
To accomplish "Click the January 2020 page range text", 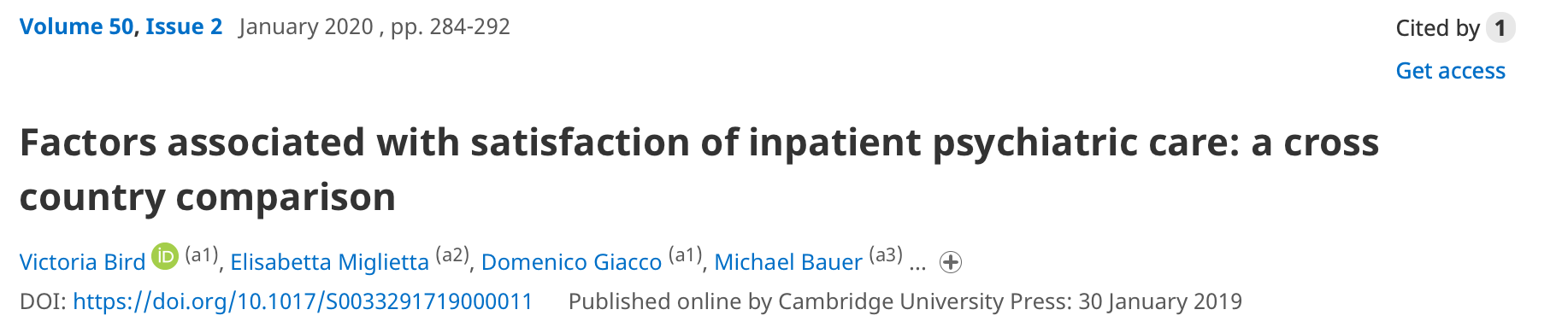I will [374, 26].
